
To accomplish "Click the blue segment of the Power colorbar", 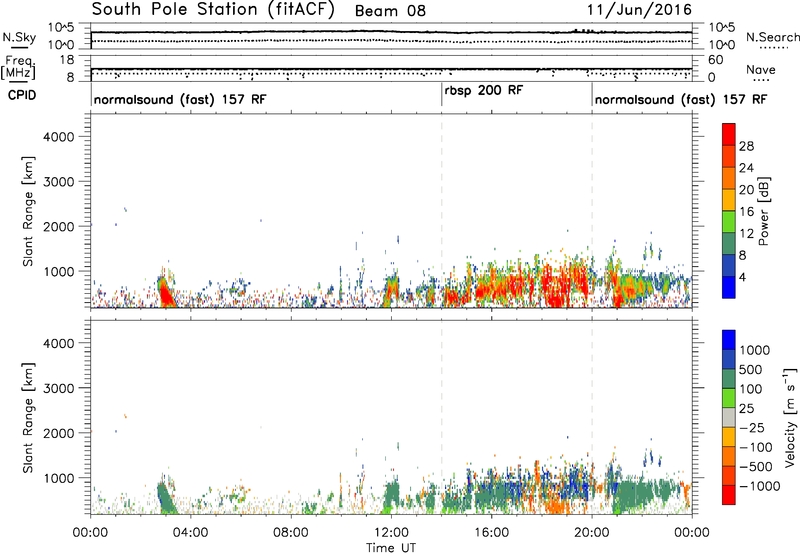I will pos(729,287).
